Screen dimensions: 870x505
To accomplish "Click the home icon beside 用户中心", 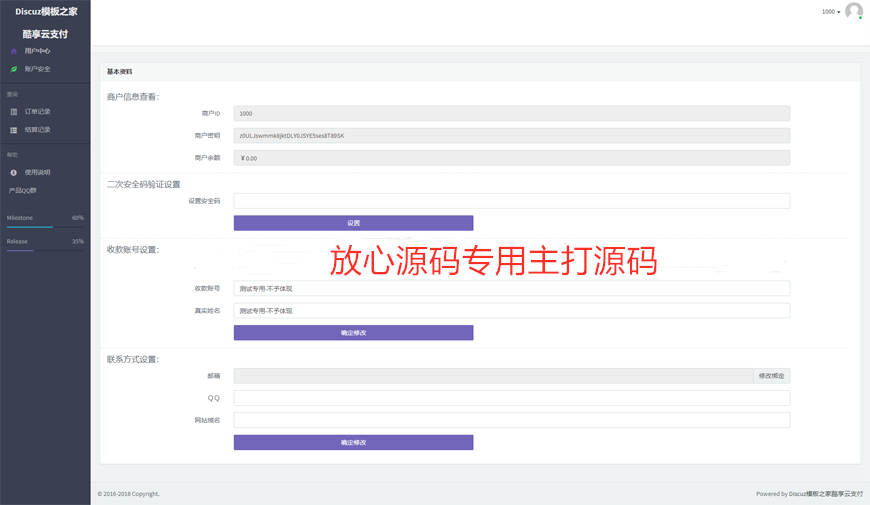I will coord(14,51).
